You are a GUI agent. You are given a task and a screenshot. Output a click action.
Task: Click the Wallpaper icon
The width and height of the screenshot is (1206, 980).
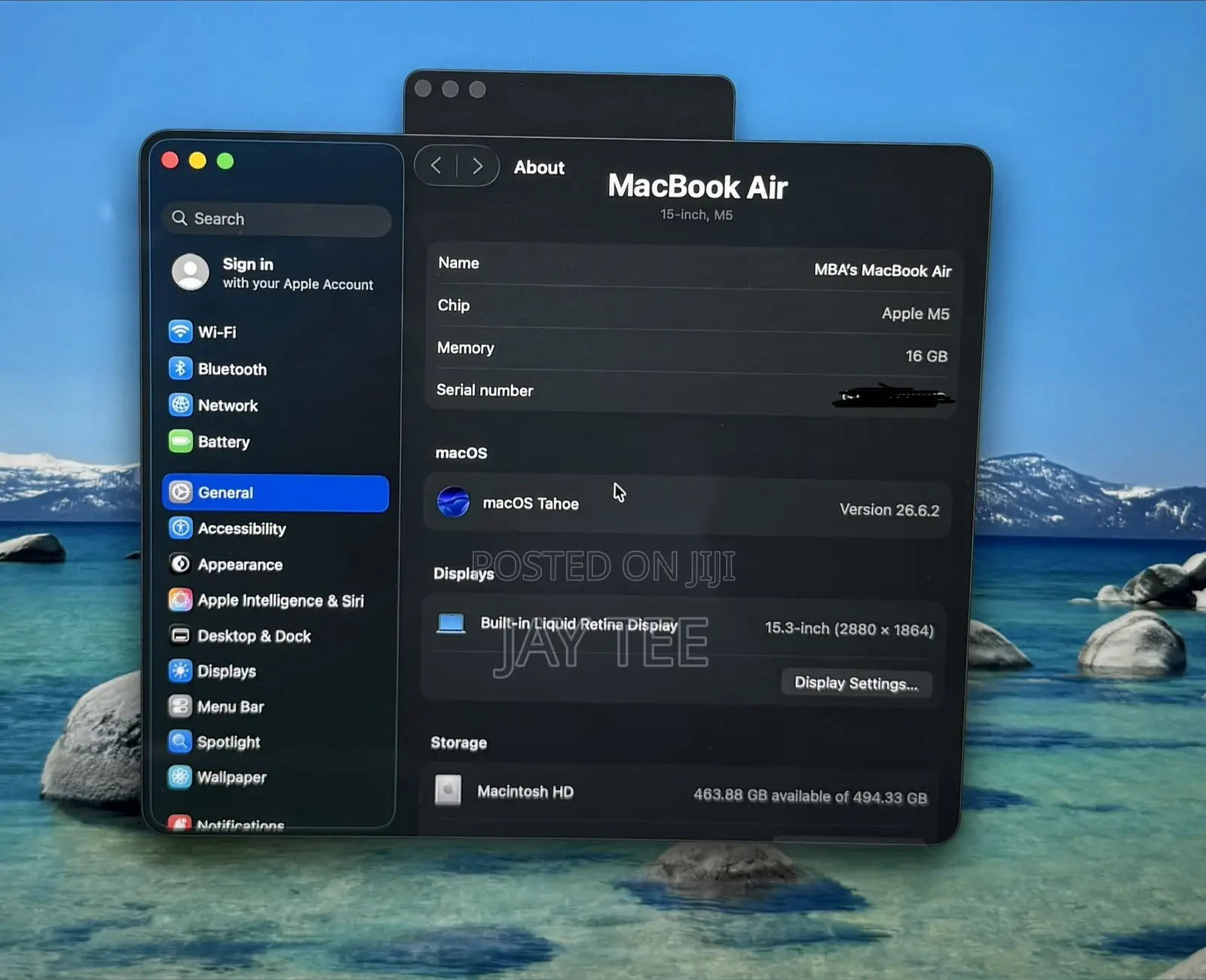(x=180, y=777)
